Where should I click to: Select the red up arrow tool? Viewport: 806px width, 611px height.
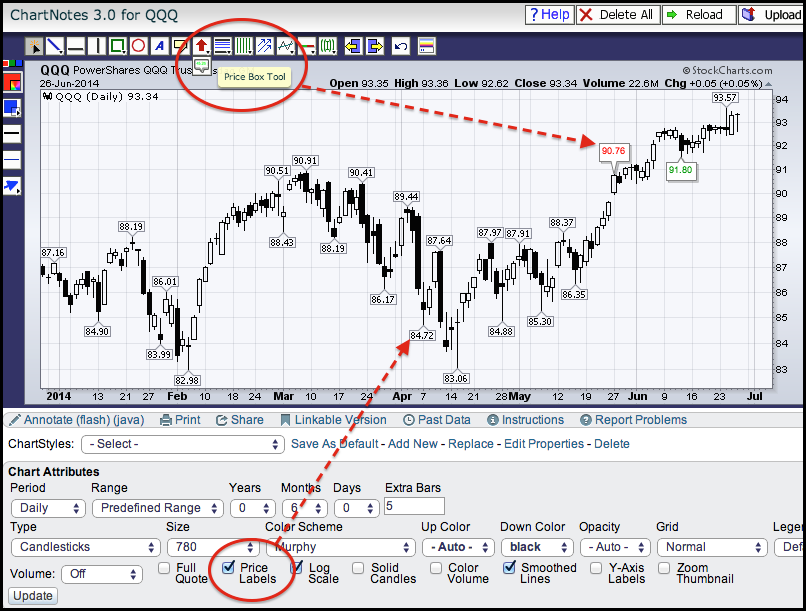[x=202, y=46]
